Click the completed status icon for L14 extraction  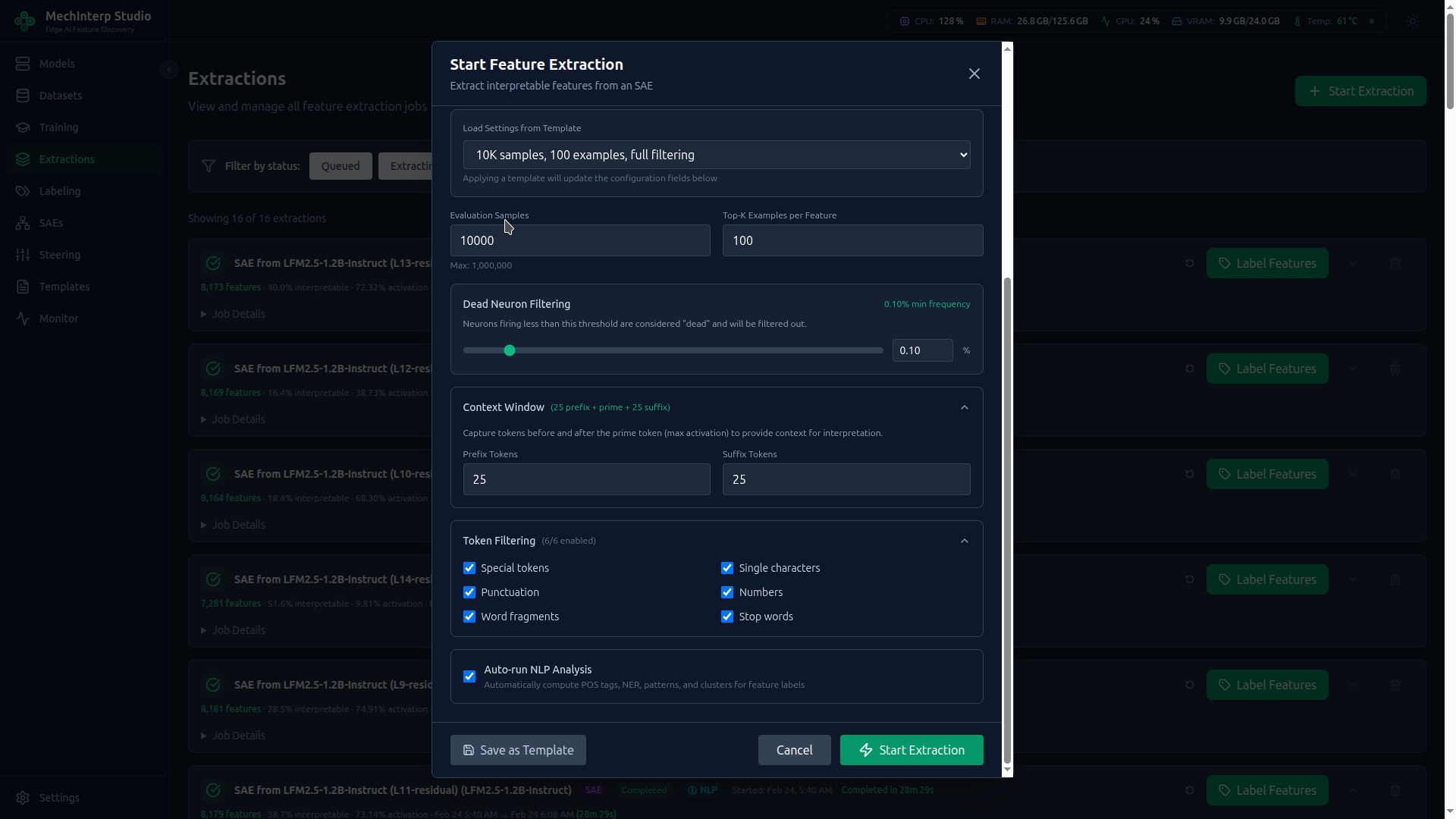[213, 579]
